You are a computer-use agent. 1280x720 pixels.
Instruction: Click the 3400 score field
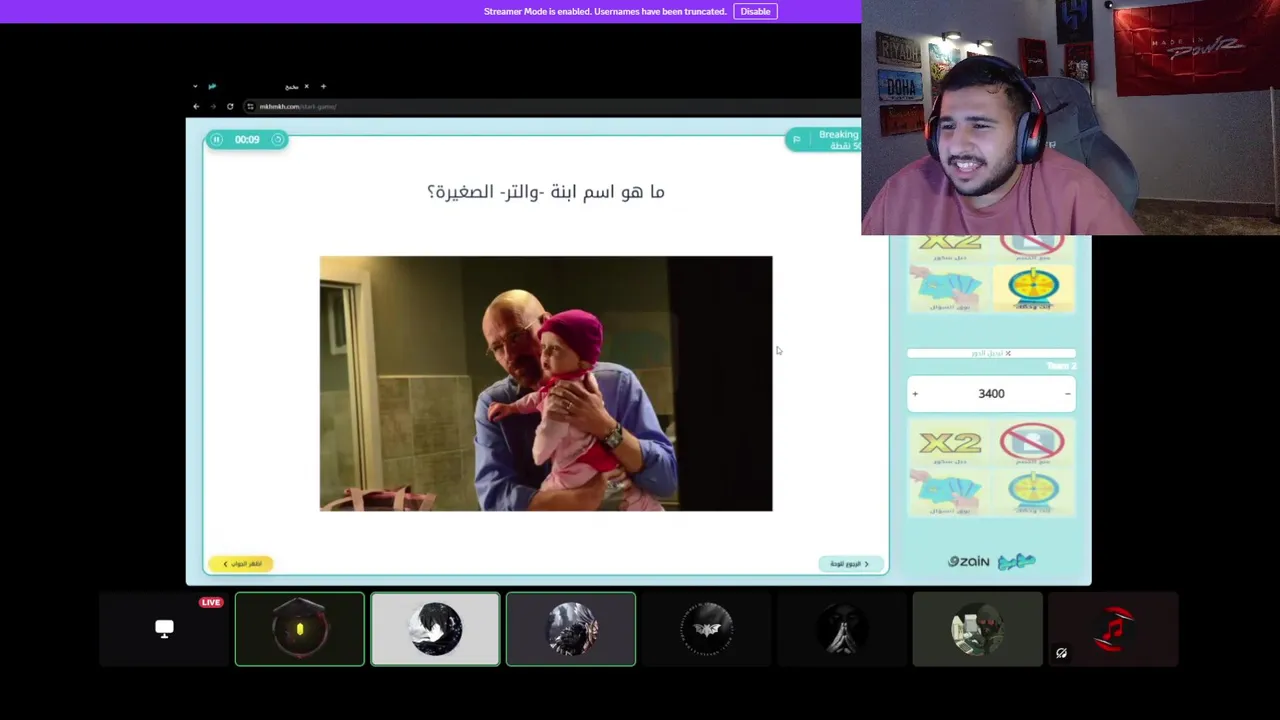point(991,394)
